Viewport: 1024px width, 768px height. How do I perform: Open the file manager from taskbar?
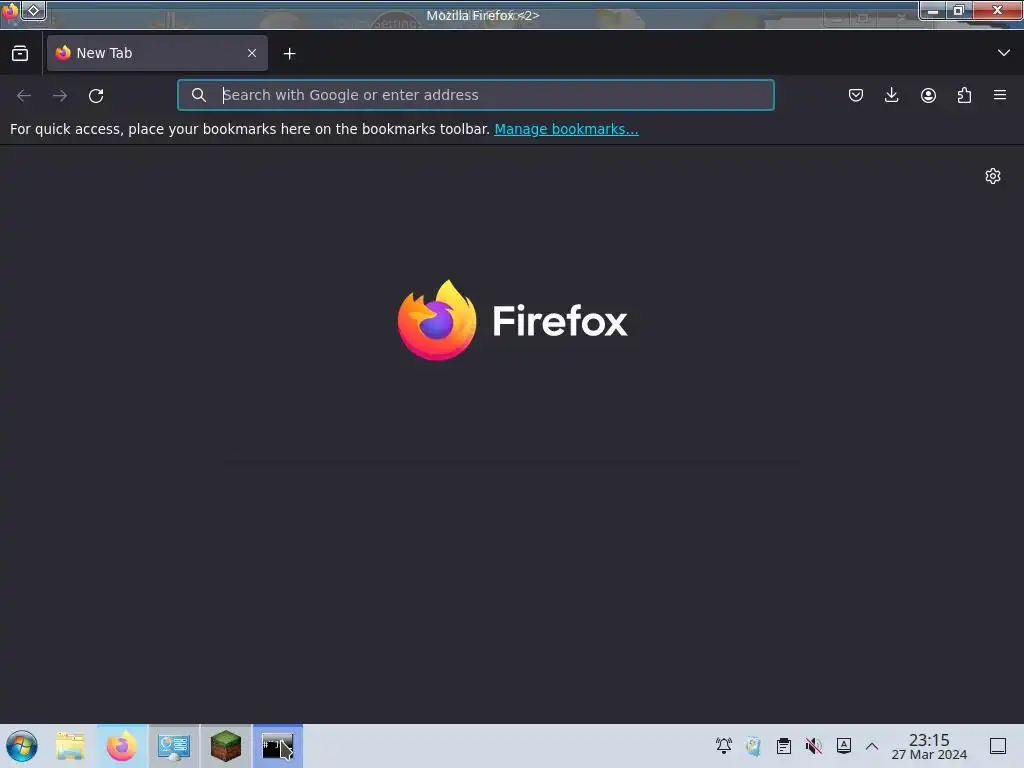[70, 746]
